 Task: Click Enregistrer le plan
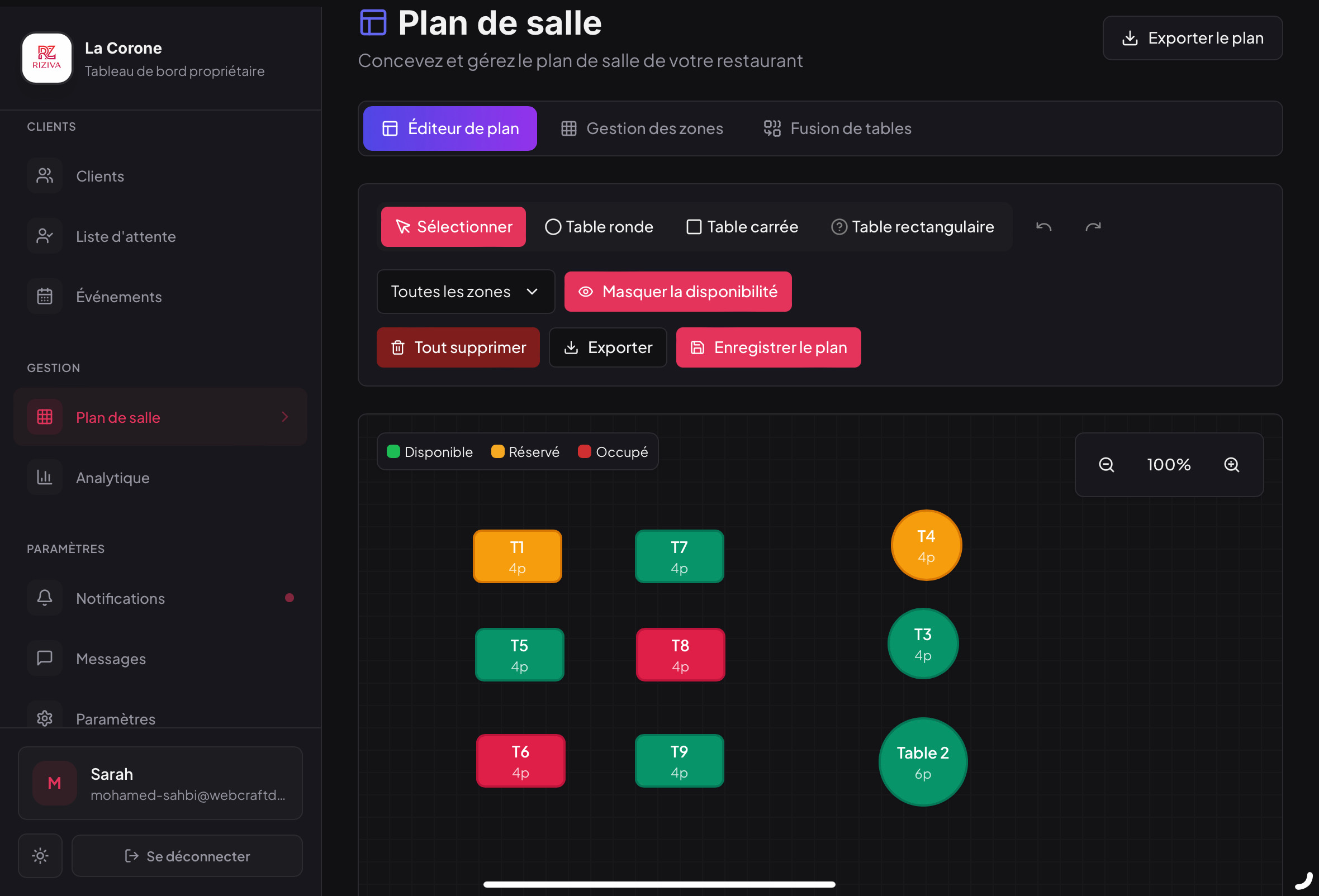pyautogui.click(x=767, y=347)
